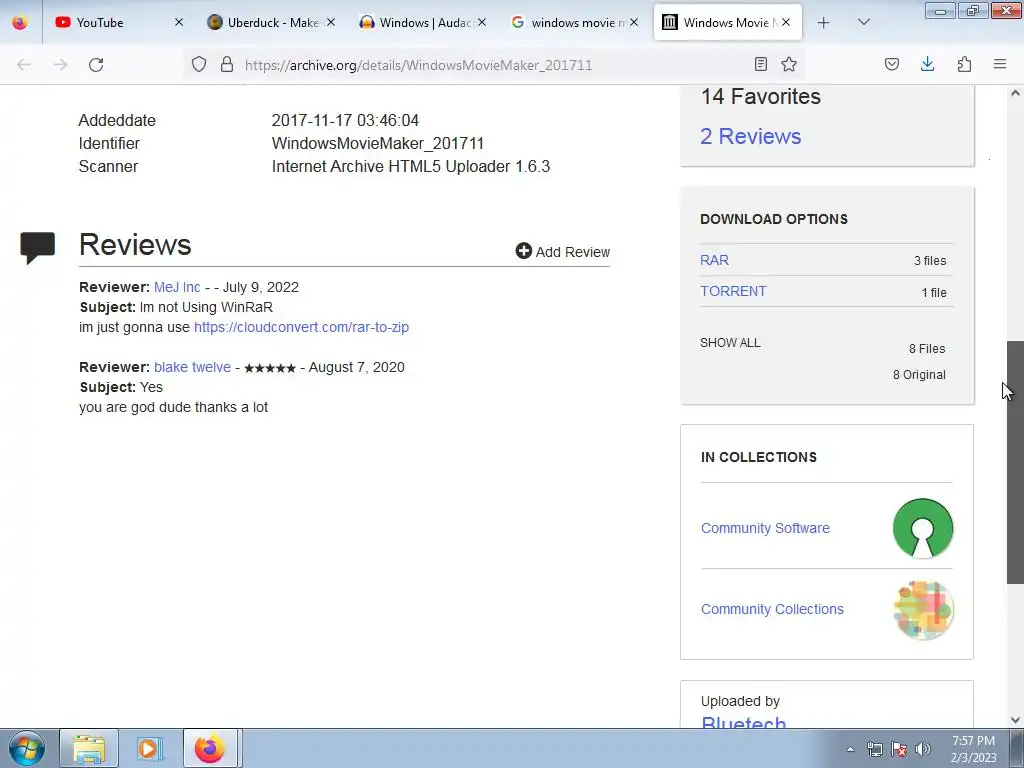
Task: Open Windows Explorer from taskbar
Action: pos(89,748)
